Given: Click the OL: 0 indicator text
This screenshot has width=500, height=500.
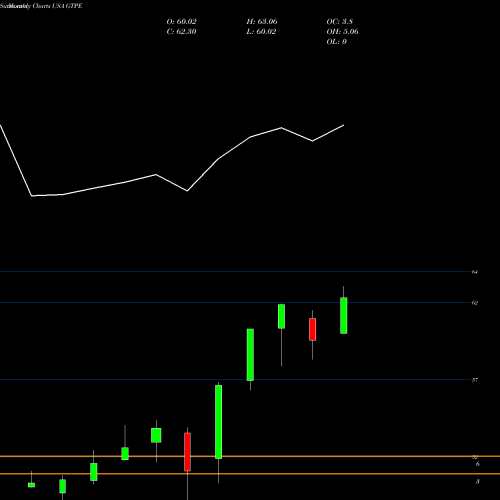Looking at the screenshot, I should click(x=337, y=42).
